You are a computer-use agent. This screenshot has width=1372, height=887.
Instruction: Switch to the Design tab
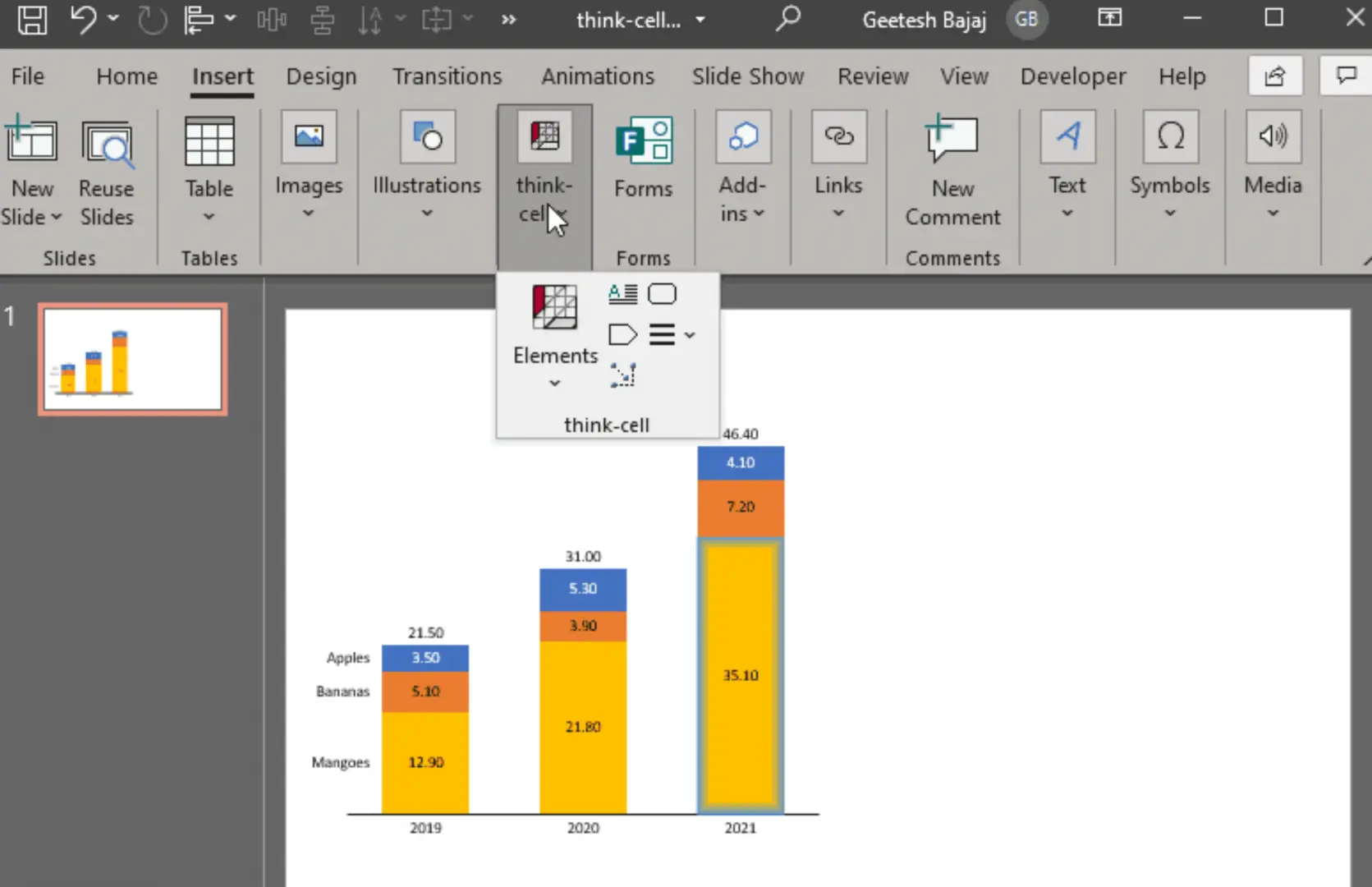pos(321,76)
